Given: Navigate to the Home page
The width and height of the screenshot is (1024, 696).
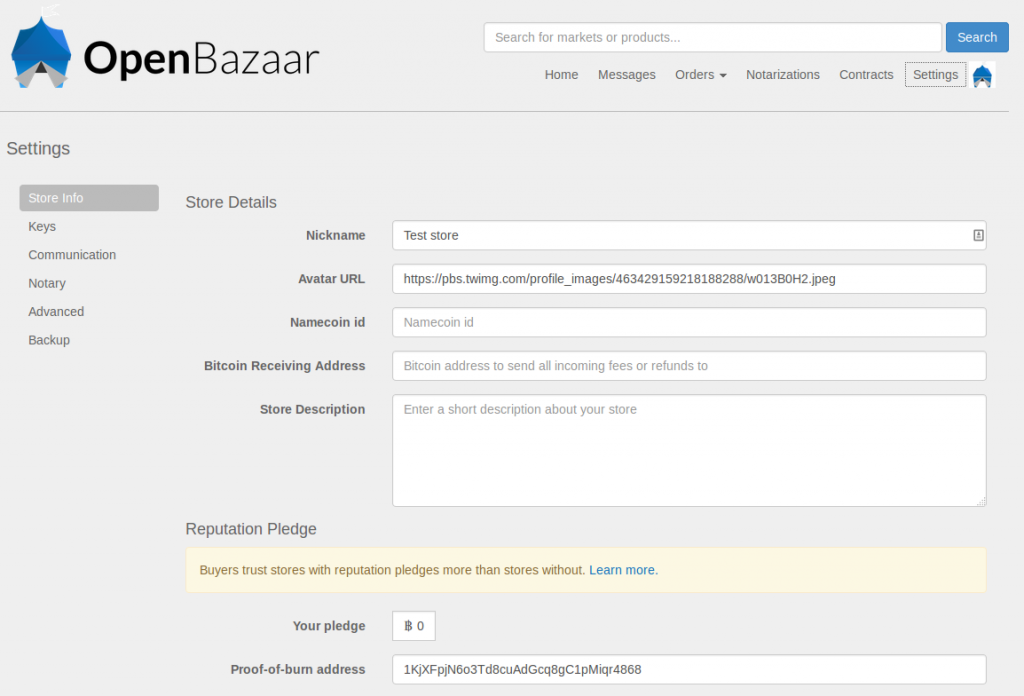Looking at the screenshot, I should 561,74.
